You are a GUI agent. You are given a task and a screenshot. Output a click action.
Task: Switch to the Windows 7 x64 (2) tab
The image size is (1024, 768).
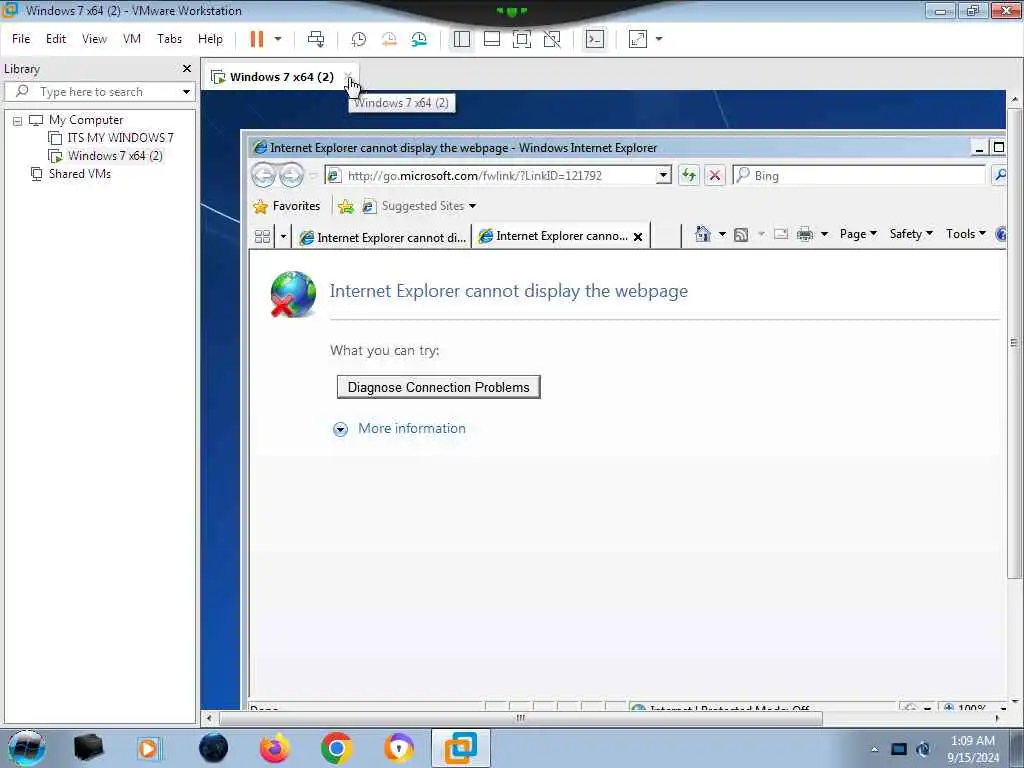281,77
